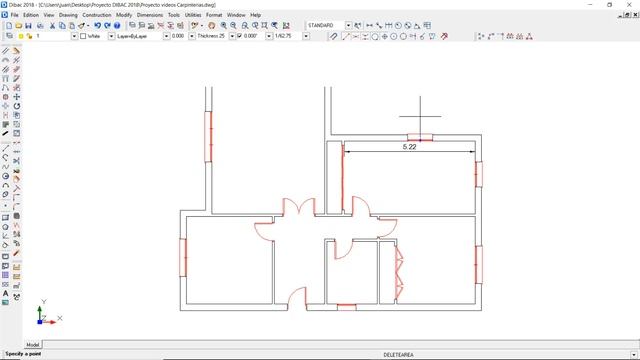Click the Pan hand icon in the toolbar
The width and height of the screenshot is (640, 360).
point(211,25)
